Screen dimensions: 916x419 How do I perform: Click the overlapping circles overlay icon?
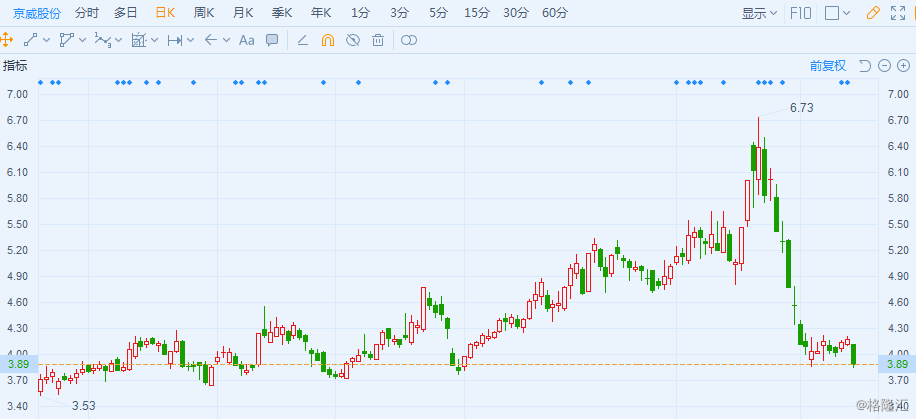click(x=410, y=40)
